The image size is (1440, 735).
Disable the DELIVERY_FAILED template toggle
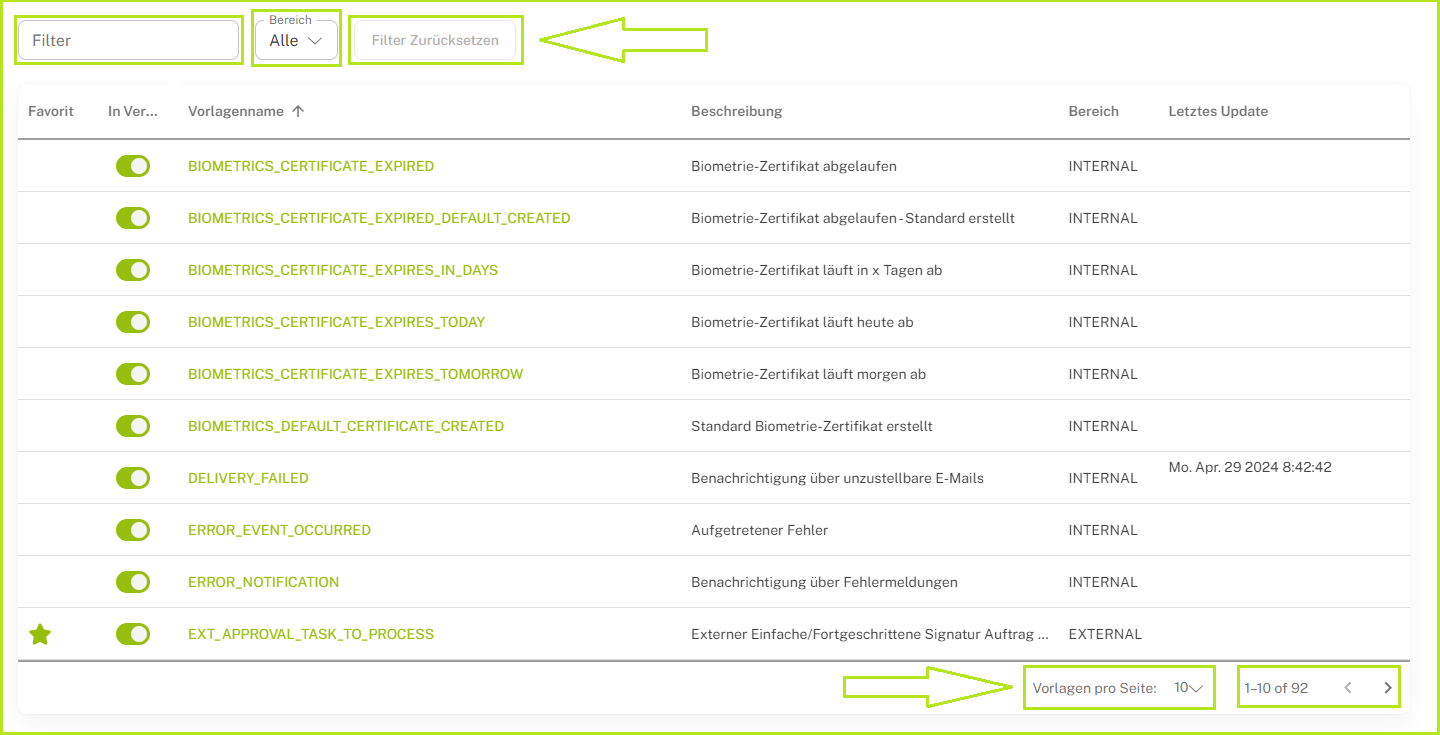point(133,478)
